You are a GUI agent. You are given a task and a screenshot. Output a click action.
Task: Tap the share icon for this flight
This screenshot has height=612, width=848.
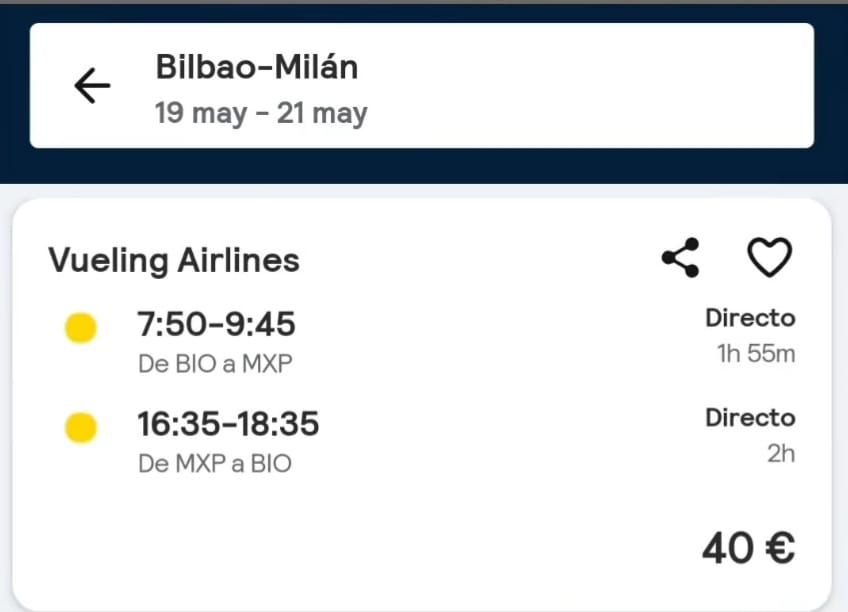[680, 257]
